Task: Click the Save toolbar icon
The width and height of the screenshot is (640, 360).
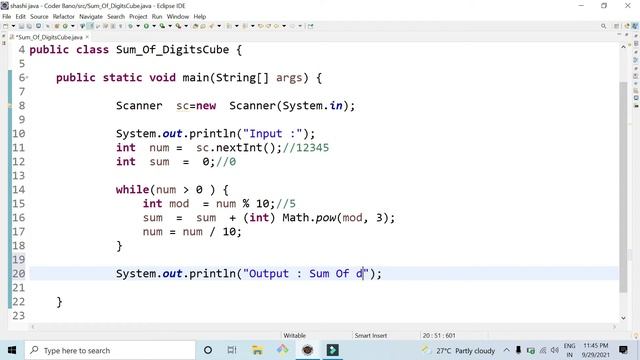Action: (22, 26)
